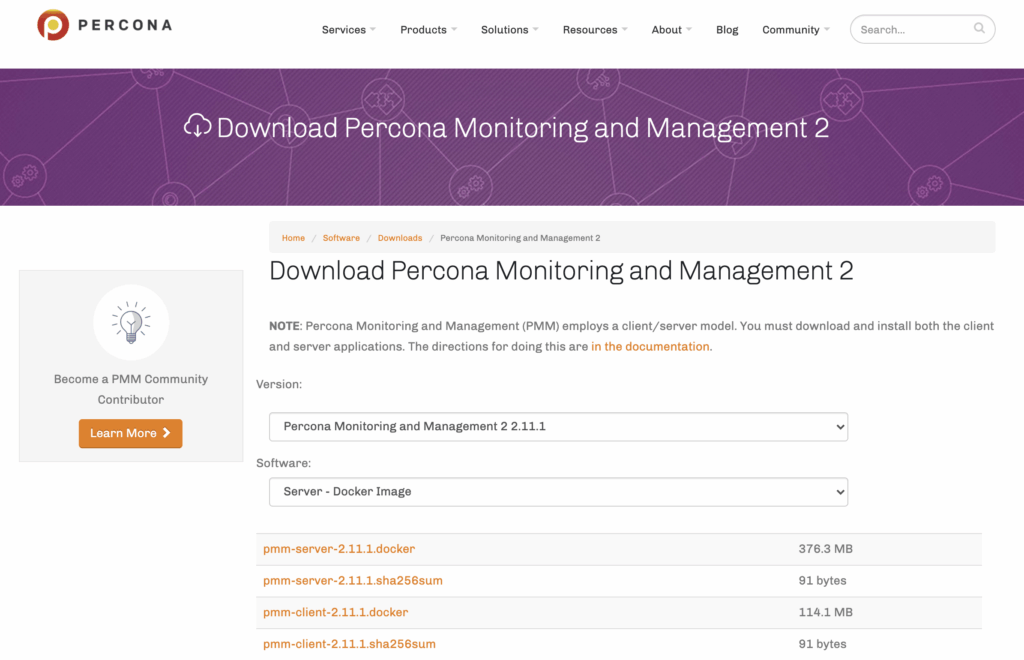Open the Services dropdown caret
The width and height of the screenshot is (1024, 660).
coord(375,29)
